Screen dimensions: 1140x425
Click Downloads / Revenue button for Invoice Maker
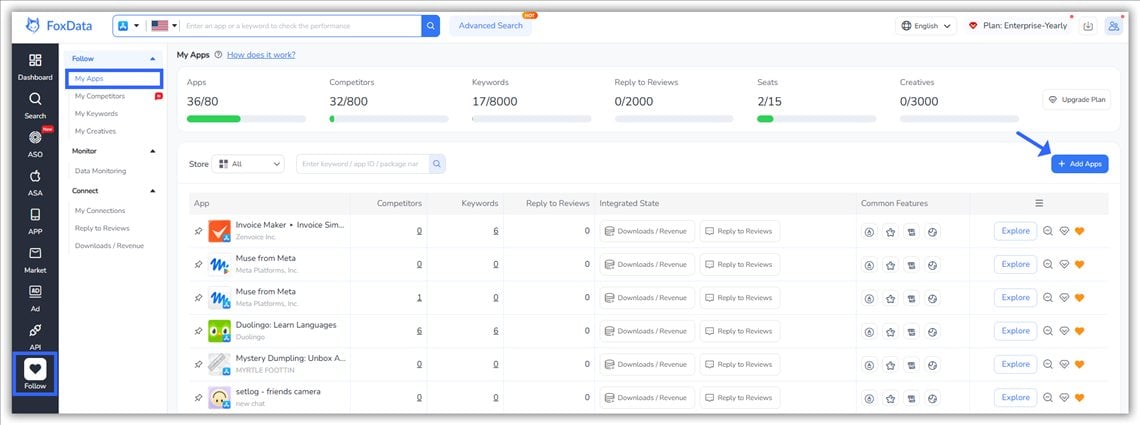tap(647, 231)
